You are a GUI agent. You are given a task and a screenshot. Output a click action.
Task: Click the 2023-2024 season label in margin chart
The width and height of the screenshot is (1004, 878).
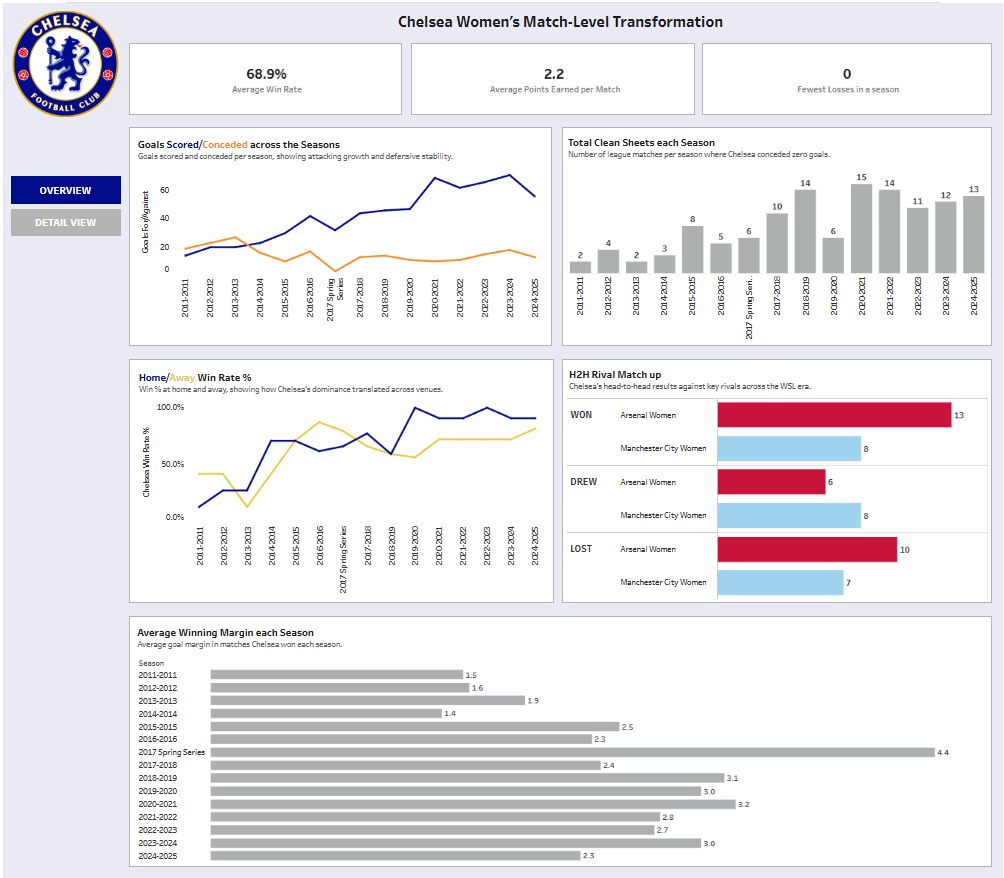158,843
